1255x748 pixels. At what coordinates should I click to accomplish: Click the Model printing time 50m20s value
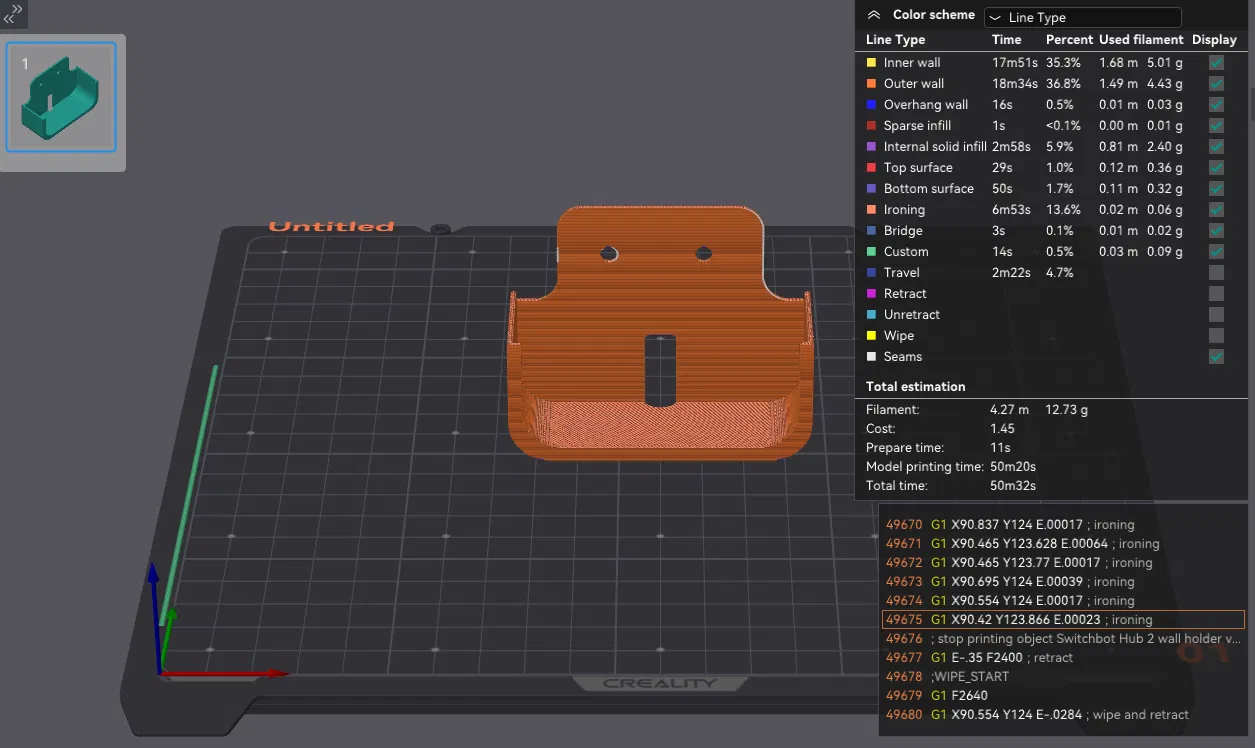coord(1013,466)
